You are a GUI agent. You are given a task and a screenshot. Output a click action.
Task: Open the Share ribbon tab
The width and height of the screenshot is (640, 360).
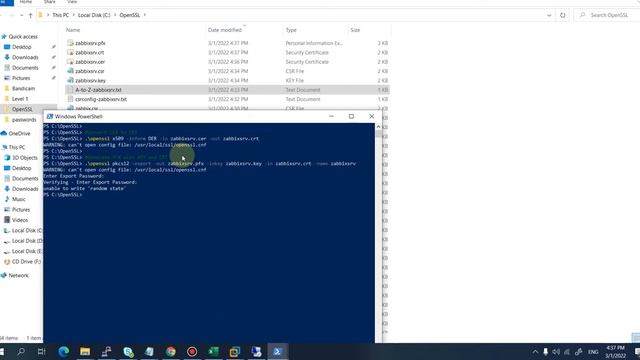pos(49,2)
